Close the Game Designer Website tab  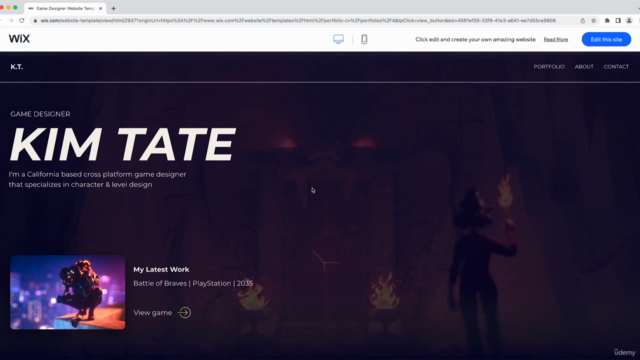coord(100,8)
